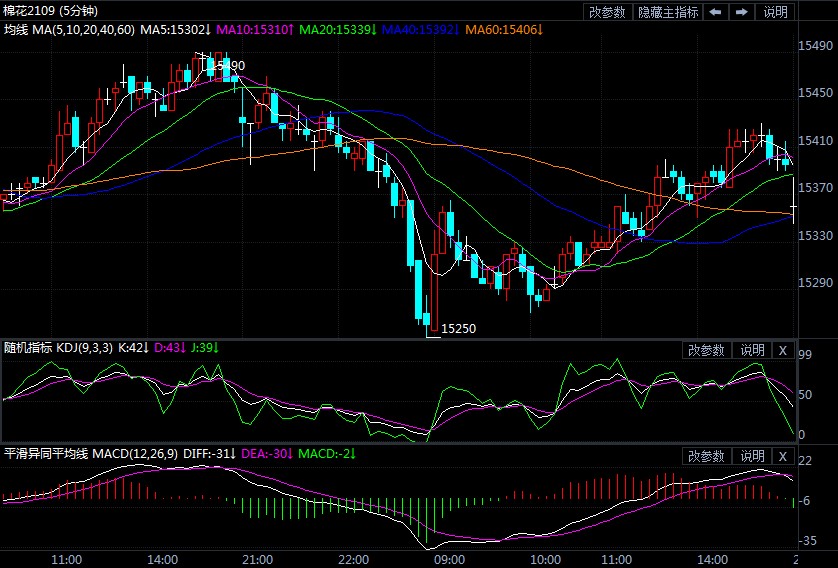Screen dimensions: 838x568
Task: Open the MACD 说明 description
Action: [x=751, y=456]
